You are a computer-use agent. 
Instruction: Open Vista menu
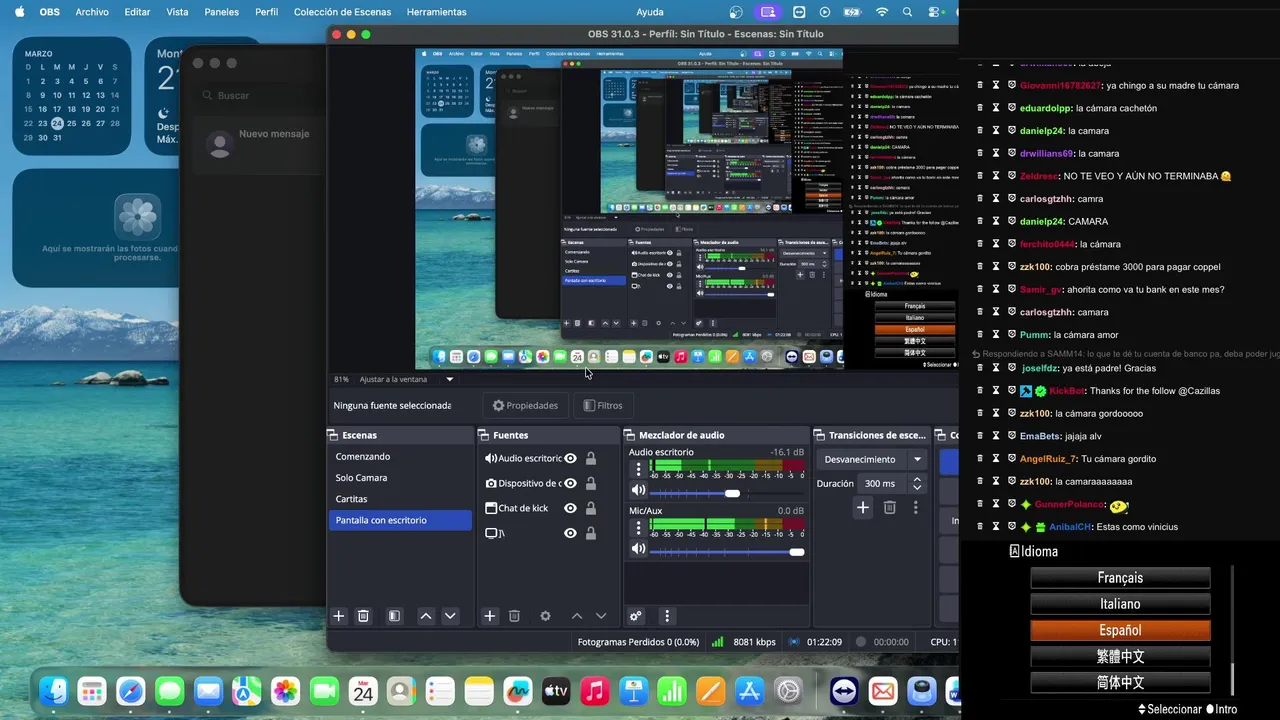177,12
